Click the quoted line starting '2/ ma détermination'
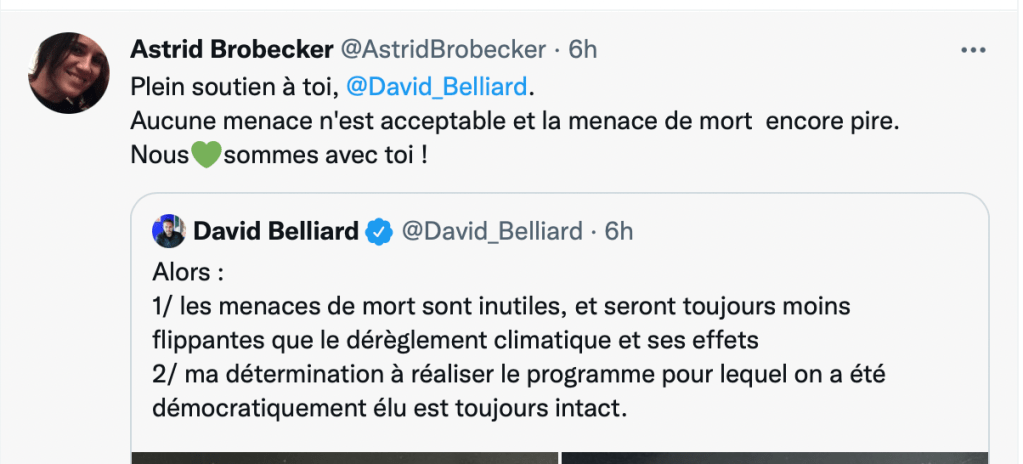The image size is (1023, 464). pos(520,374)
